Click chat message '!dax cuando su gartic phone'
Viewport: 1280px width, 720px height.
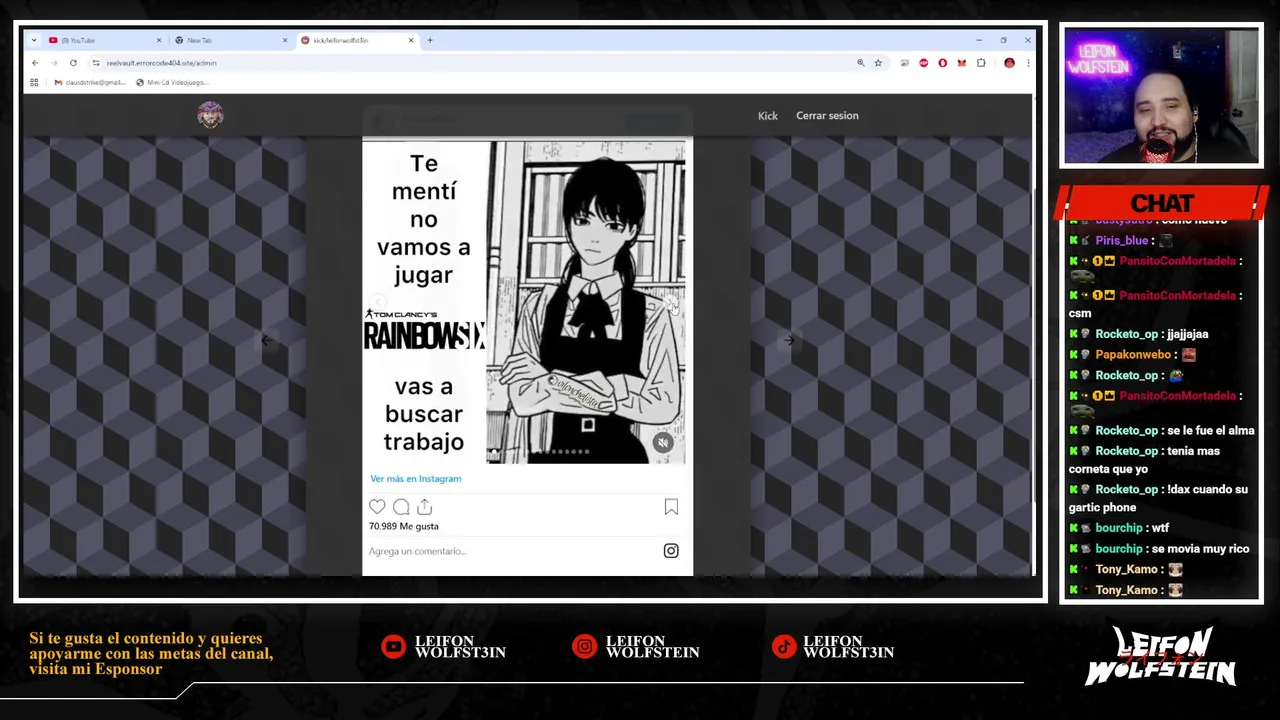click(1158, 498)
